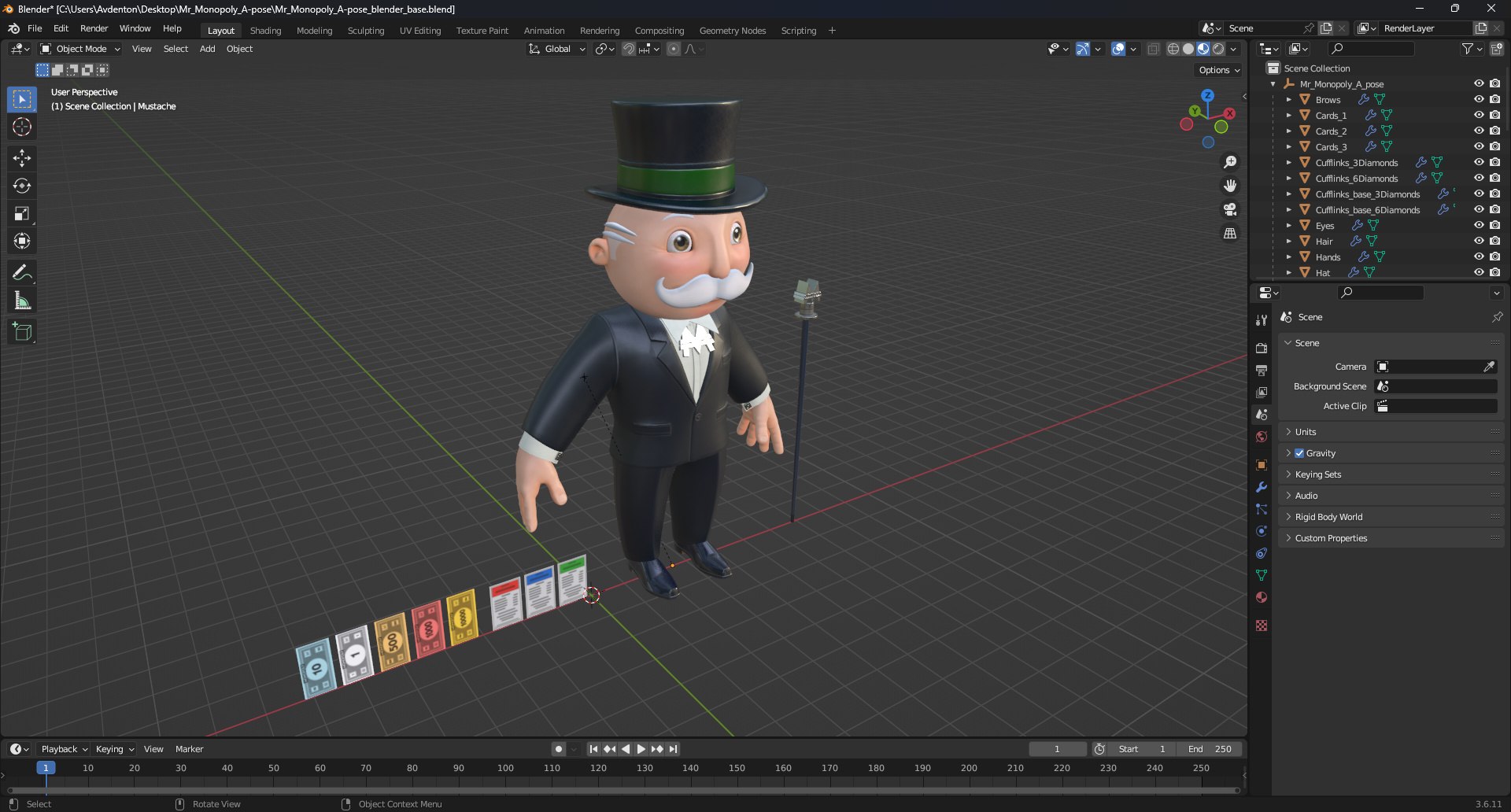Open the Physics properties tab
Image resolution: width=1511 pixels, height=812 pixels.
tap(1262, 531)
